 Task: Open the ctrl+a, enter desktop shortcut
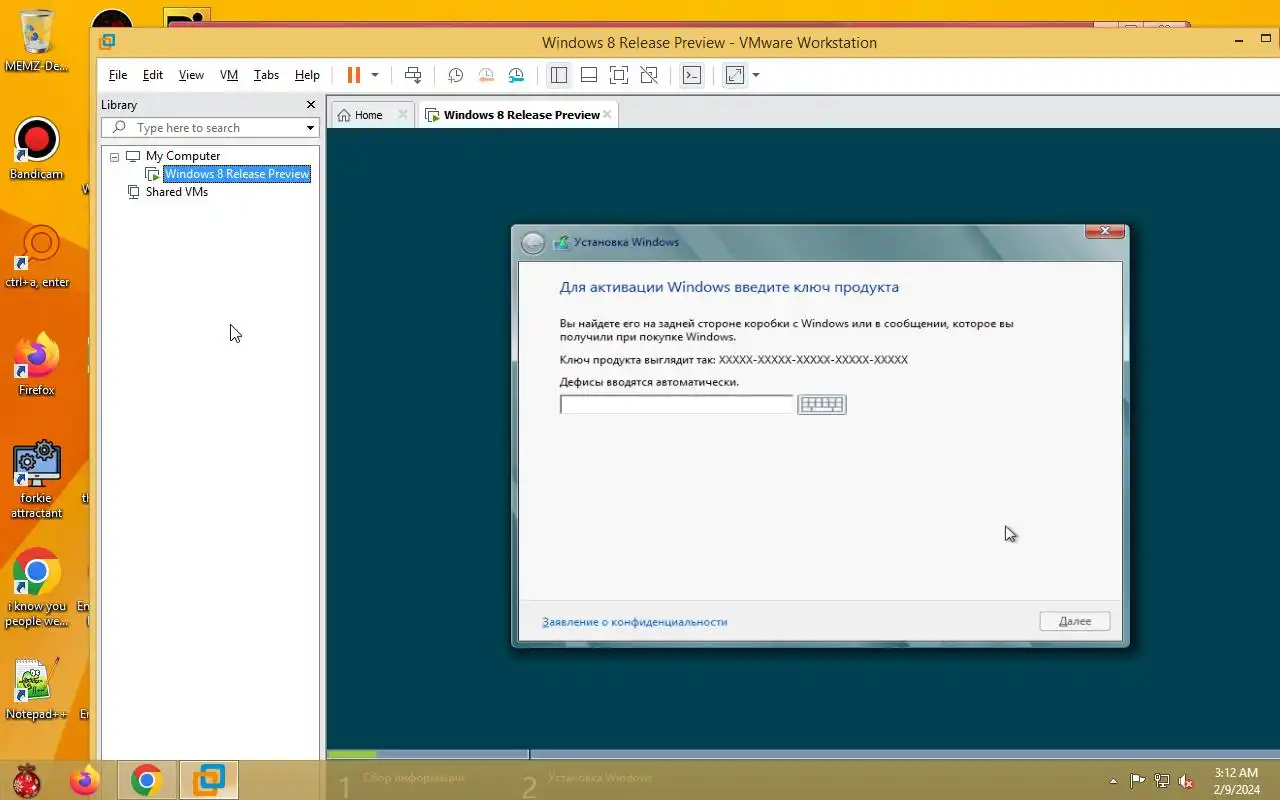coord(37,256)
